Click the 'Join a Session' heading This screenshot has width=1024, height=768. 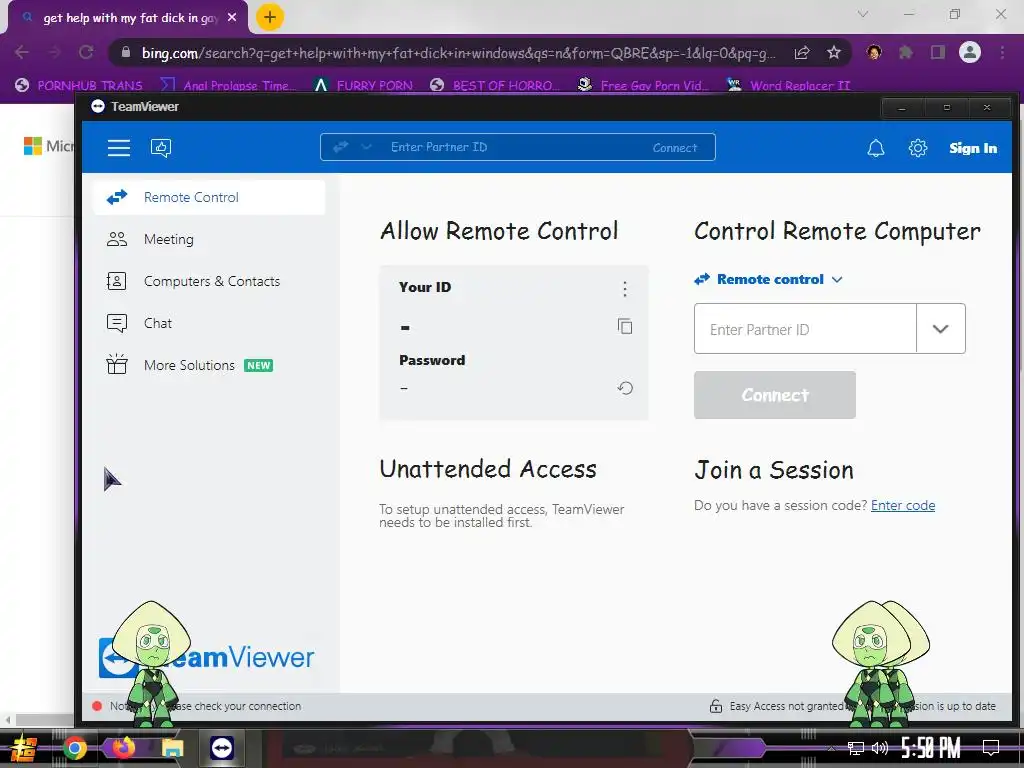point(774,470)
